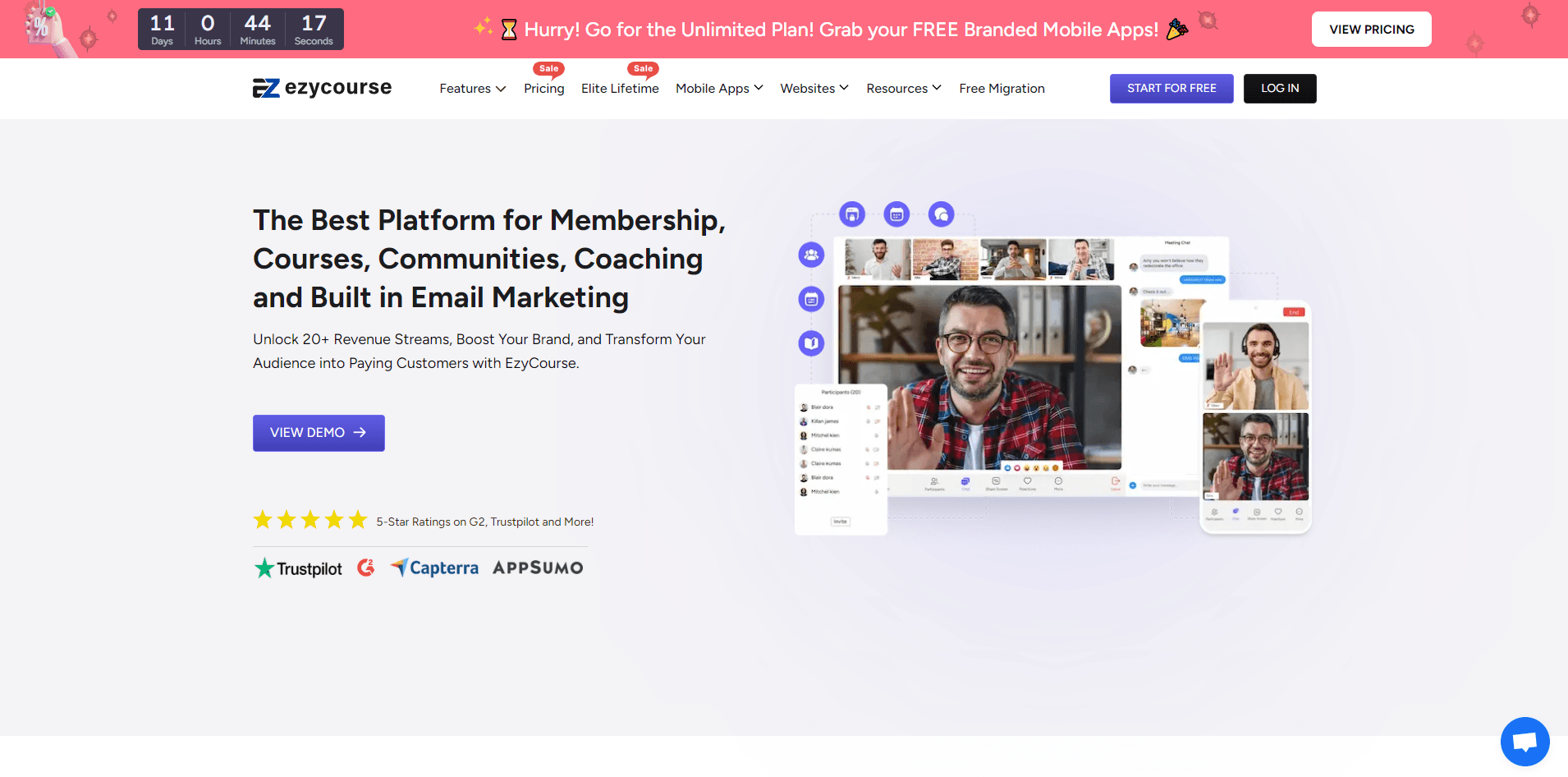Click the five yellow rating stars
Viewport: 1568px width, 777px height.
click(310, 520)
